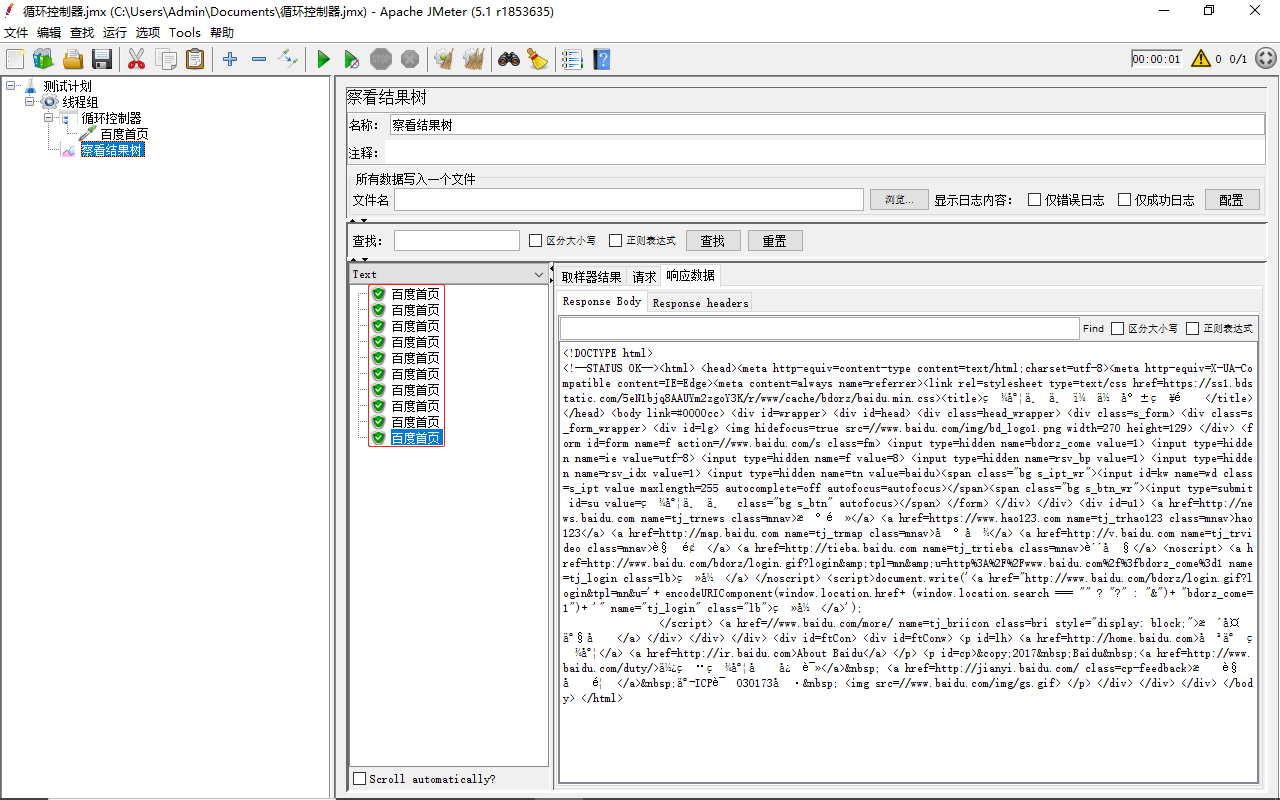Focus the 文件名 input field
The image size is (1280, 800).
pos(629,199)
